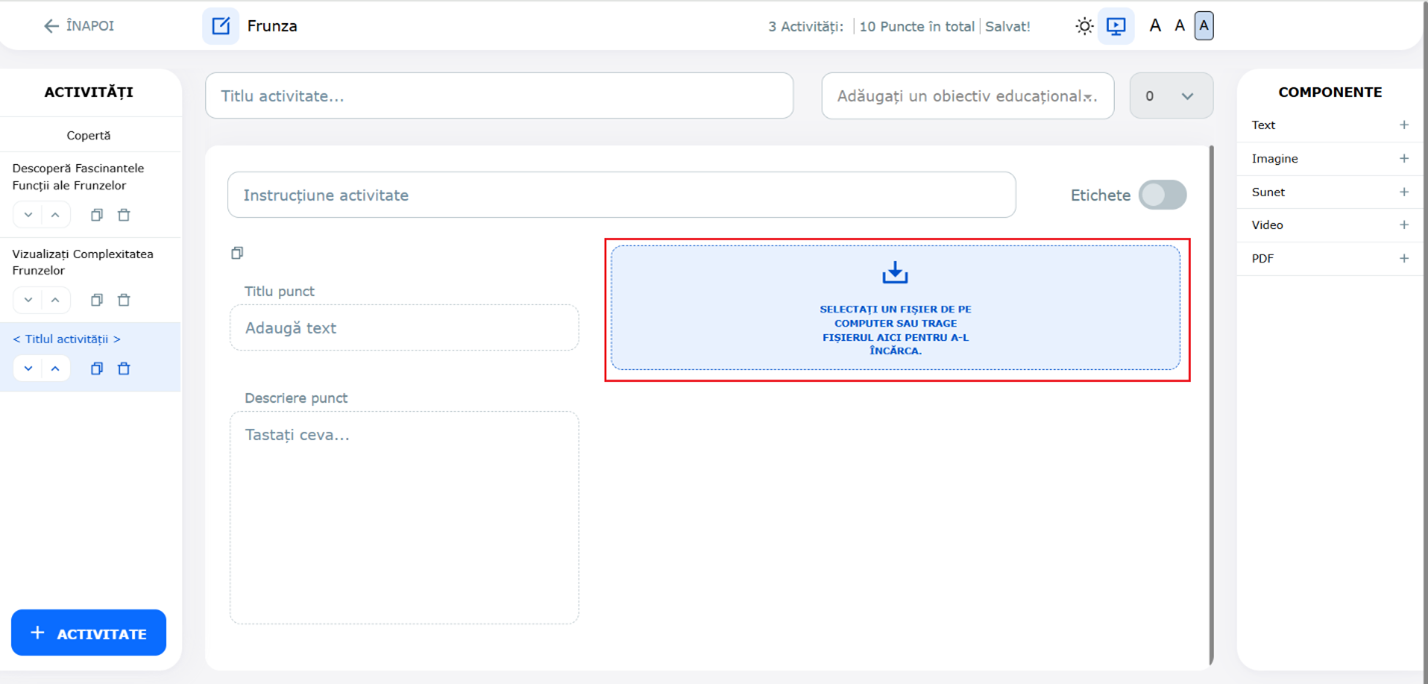Screen dimensions: 1428x684
Task: Click the trash icon for Titlul activității
Action: (x=124, y=369)
